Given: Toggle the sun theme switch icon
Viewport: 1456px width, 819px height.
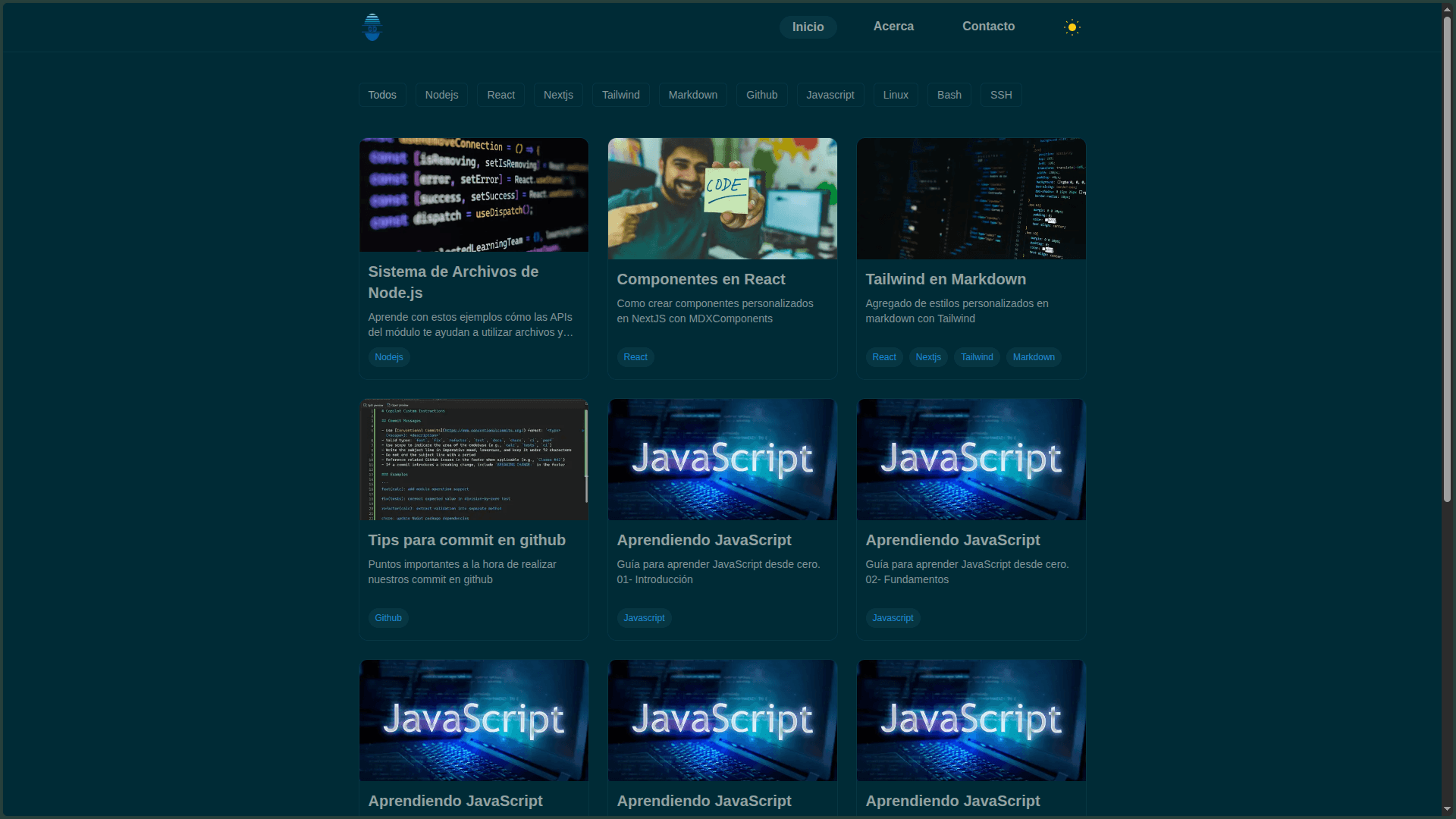Looking at the screenshot, I should [1072, 27].
